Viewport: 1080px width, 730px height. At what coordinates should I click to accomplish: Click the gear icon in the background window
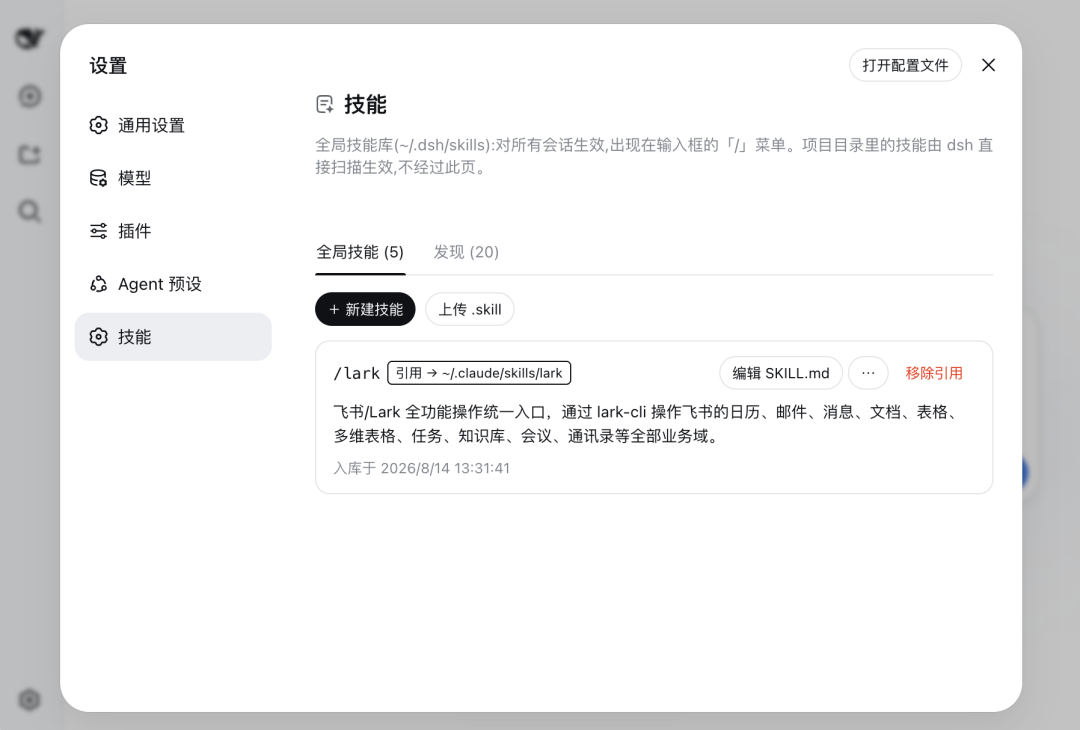[x=29, y=700]
